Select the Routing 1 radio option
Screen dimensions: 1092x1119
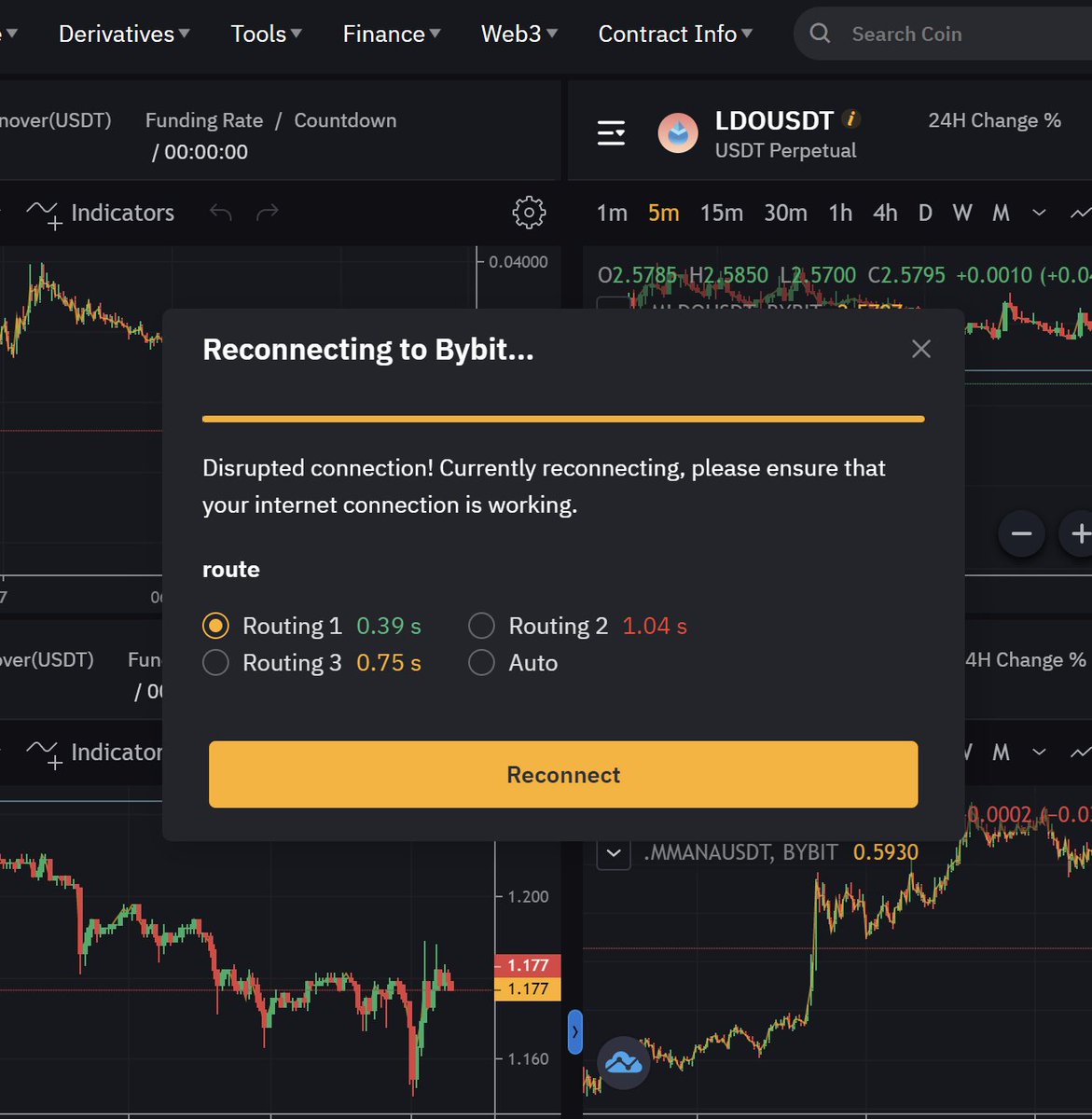pos(215,625)
